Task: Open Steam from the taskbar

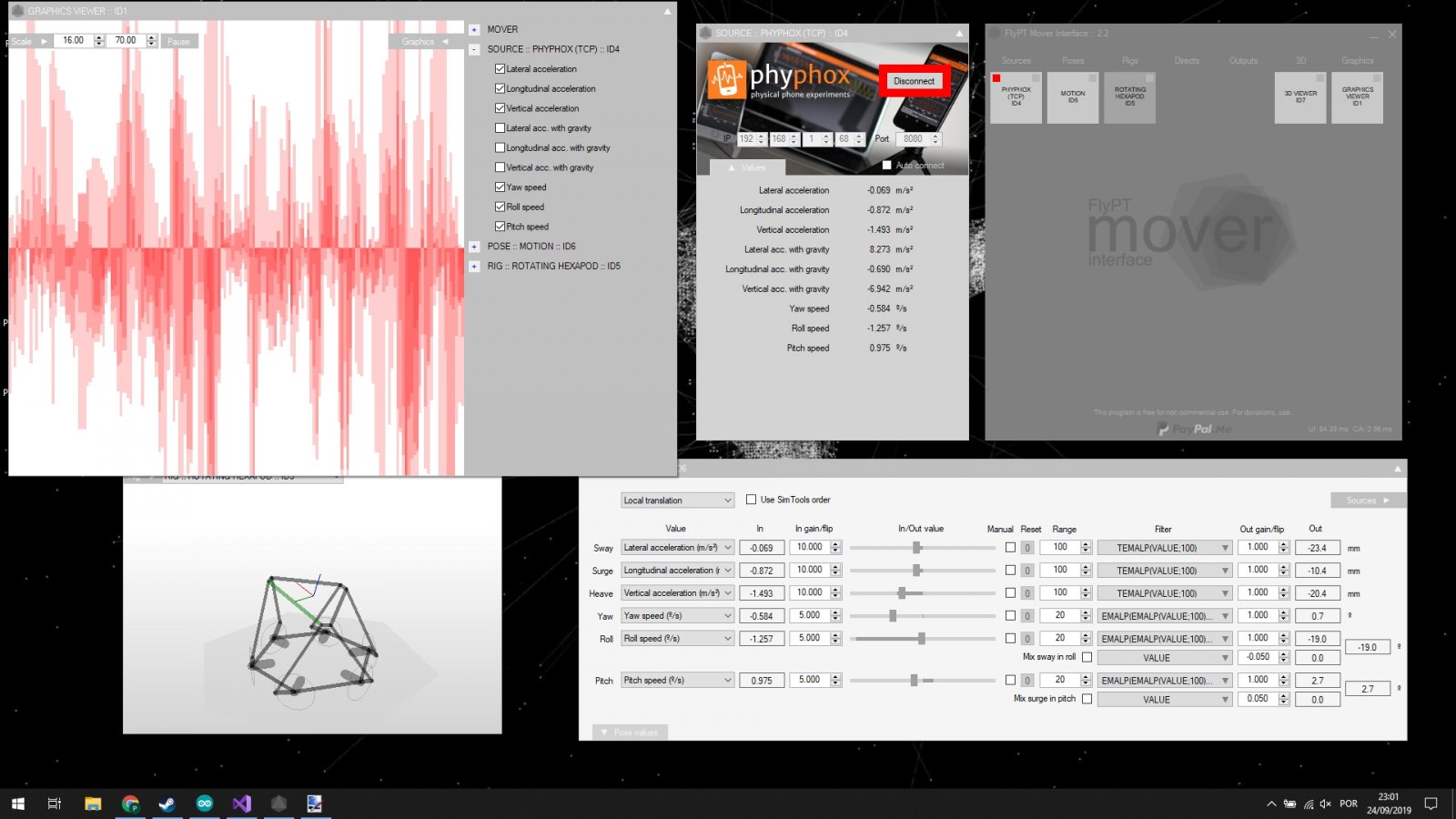Action: coord(167,804)
